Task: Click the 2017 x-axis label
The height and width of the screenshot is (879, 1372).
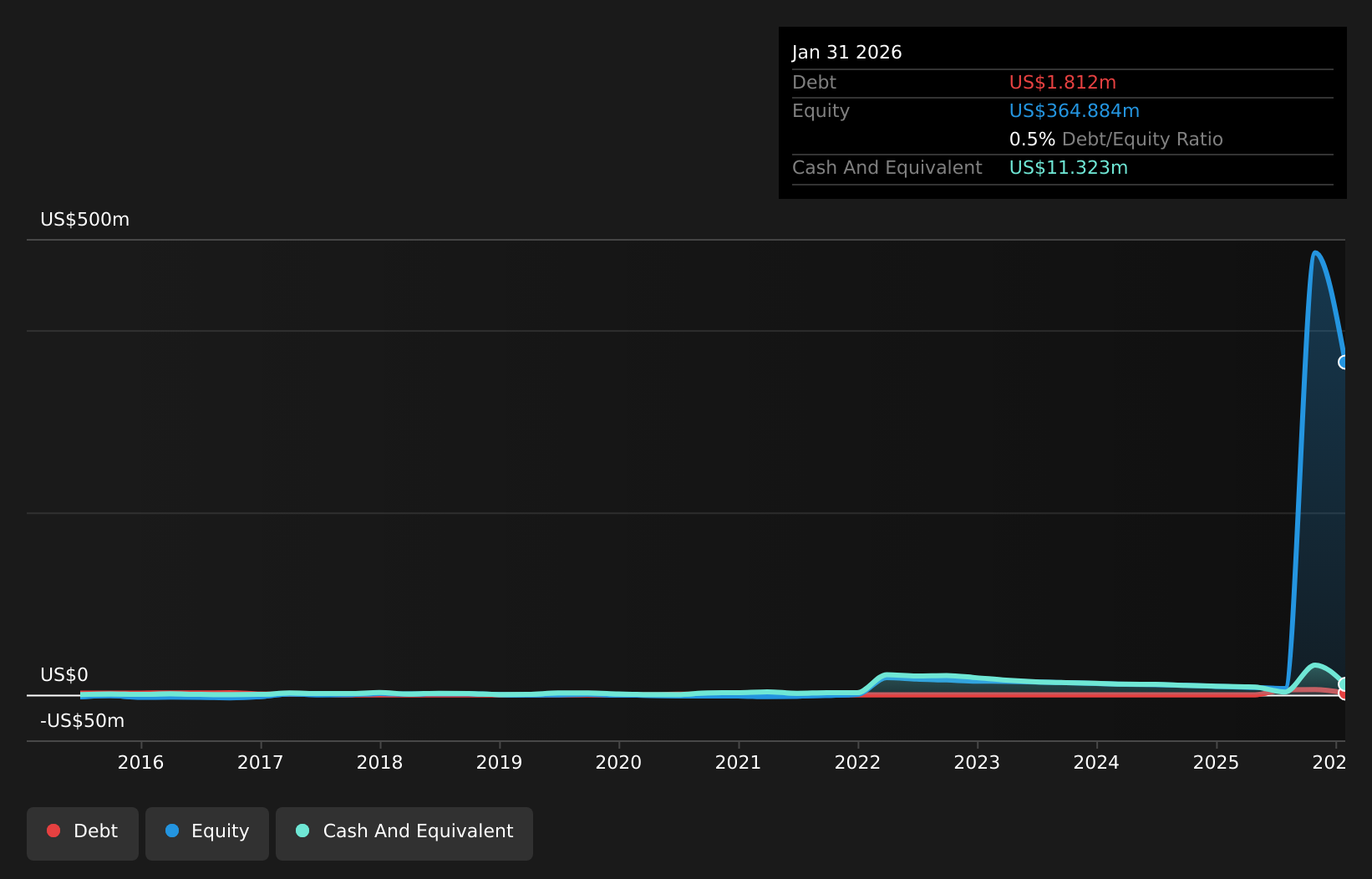Action: [261, 763]
